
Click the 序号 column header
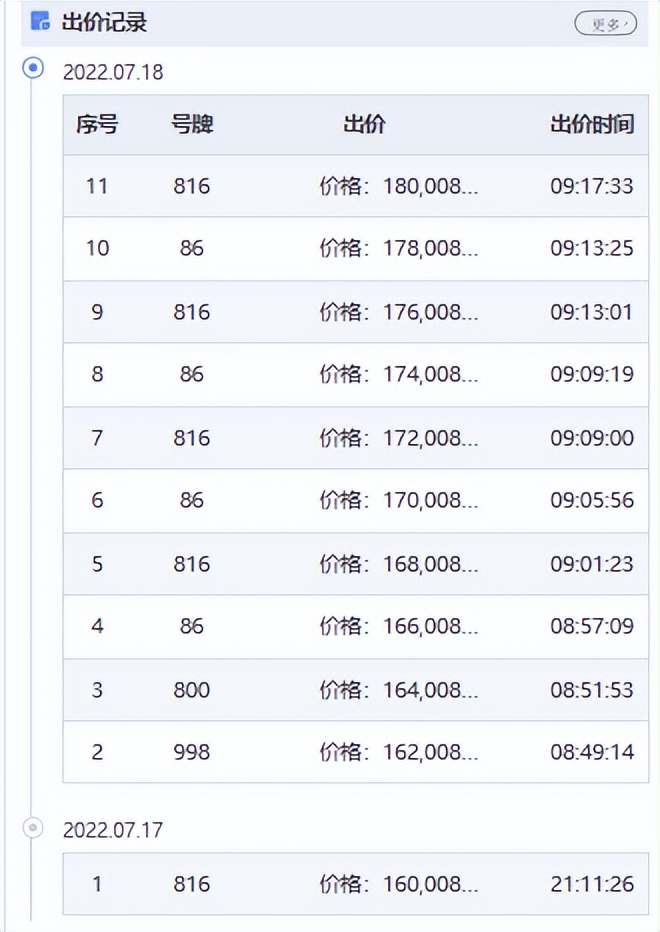97,125
